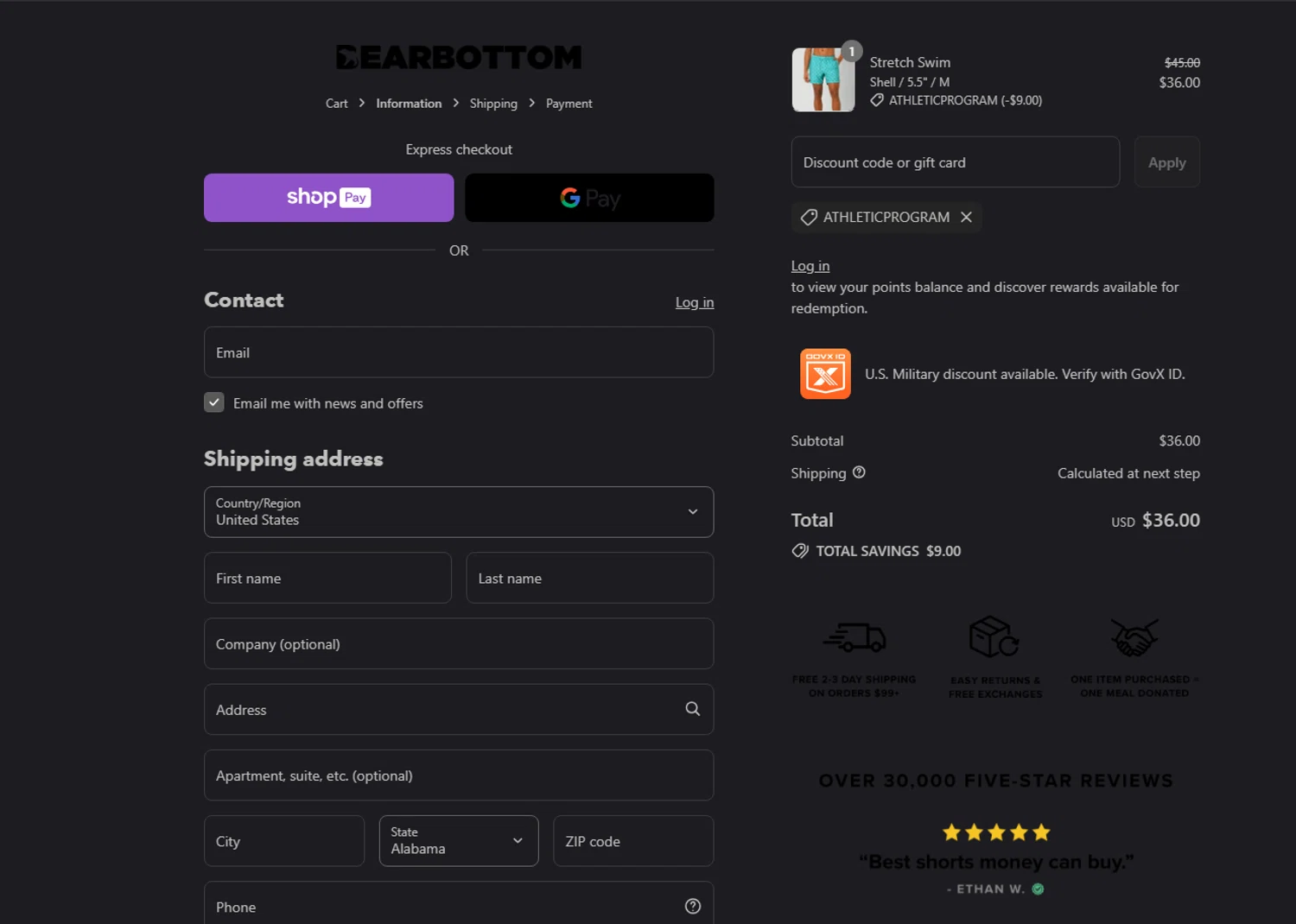This screenshot has height=924, width=1296.
Task: Click the free shipping truck icon
Action: [854, 638]
